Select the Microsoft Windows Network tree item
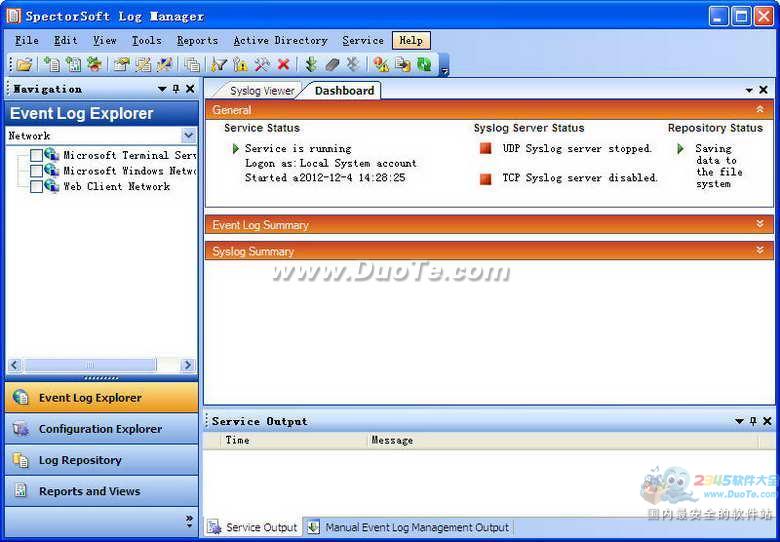780x542 pixels. 129,171
